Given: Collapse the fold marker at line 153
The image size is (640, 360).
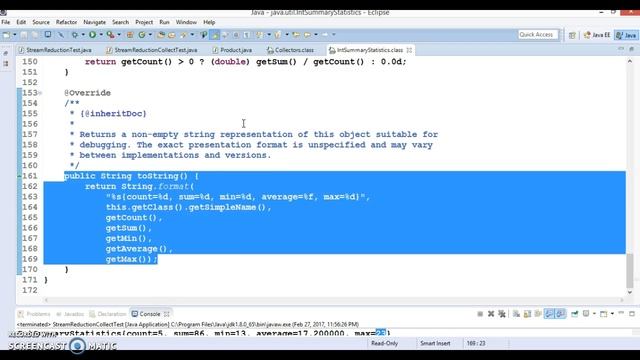Looking at the screenshot, I should point(40,93).
